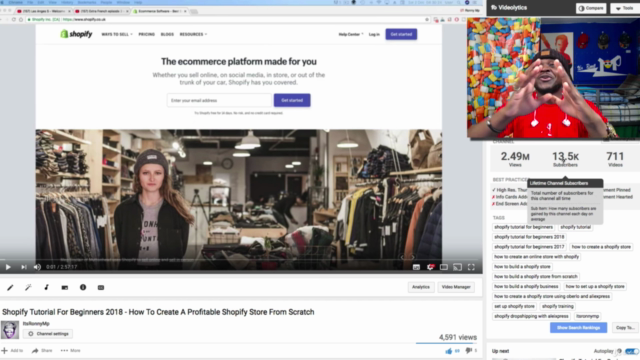Viewport: 640px width, 360px height.
Task: Expand the Resources menu
Action: click(193, 34)
